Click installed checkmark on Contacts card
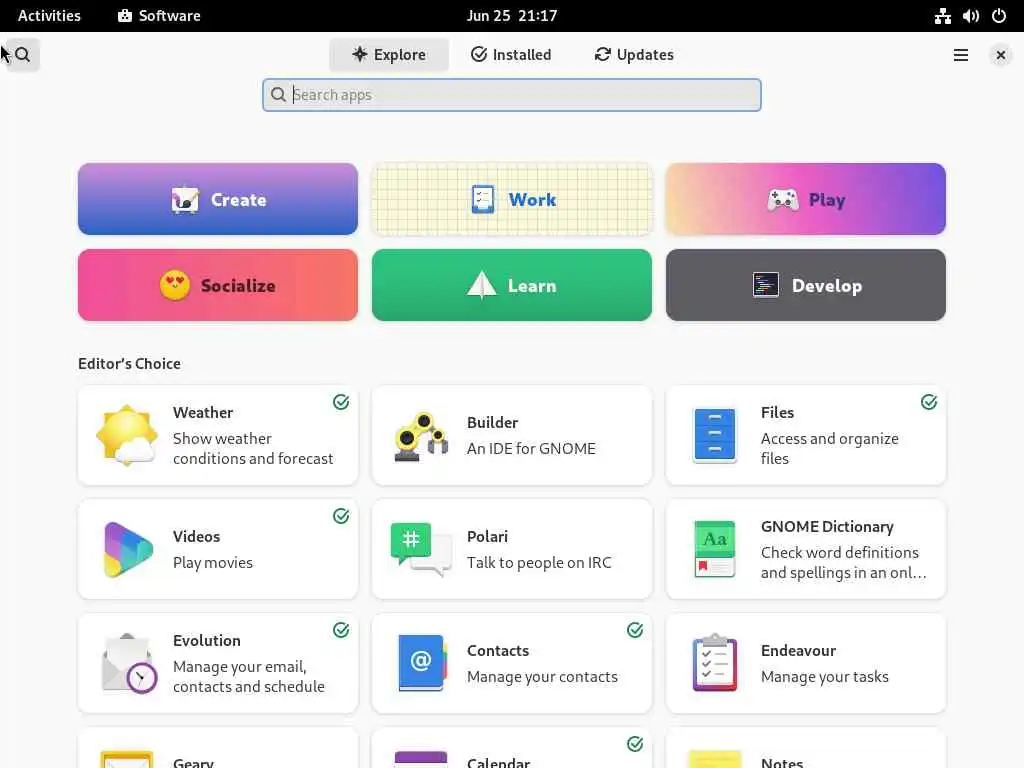This screenshot has height=768, width=1024. click(635, 630)
